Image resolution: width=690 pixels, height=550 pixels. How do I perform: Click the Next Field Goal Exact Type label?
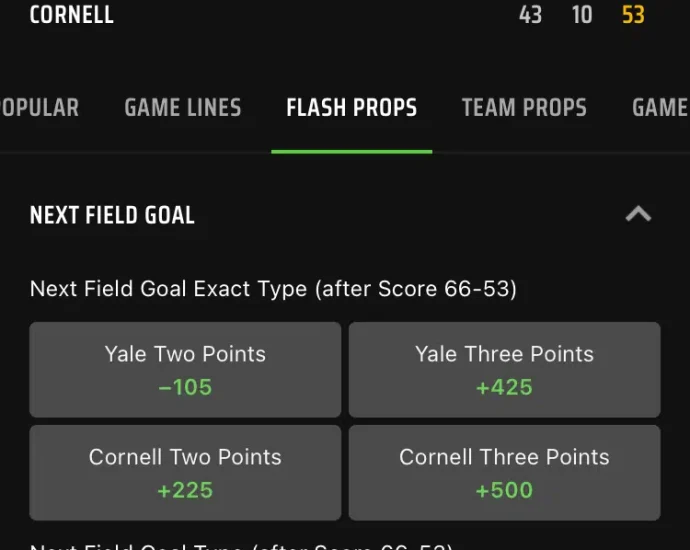click(x=273, y=289)
